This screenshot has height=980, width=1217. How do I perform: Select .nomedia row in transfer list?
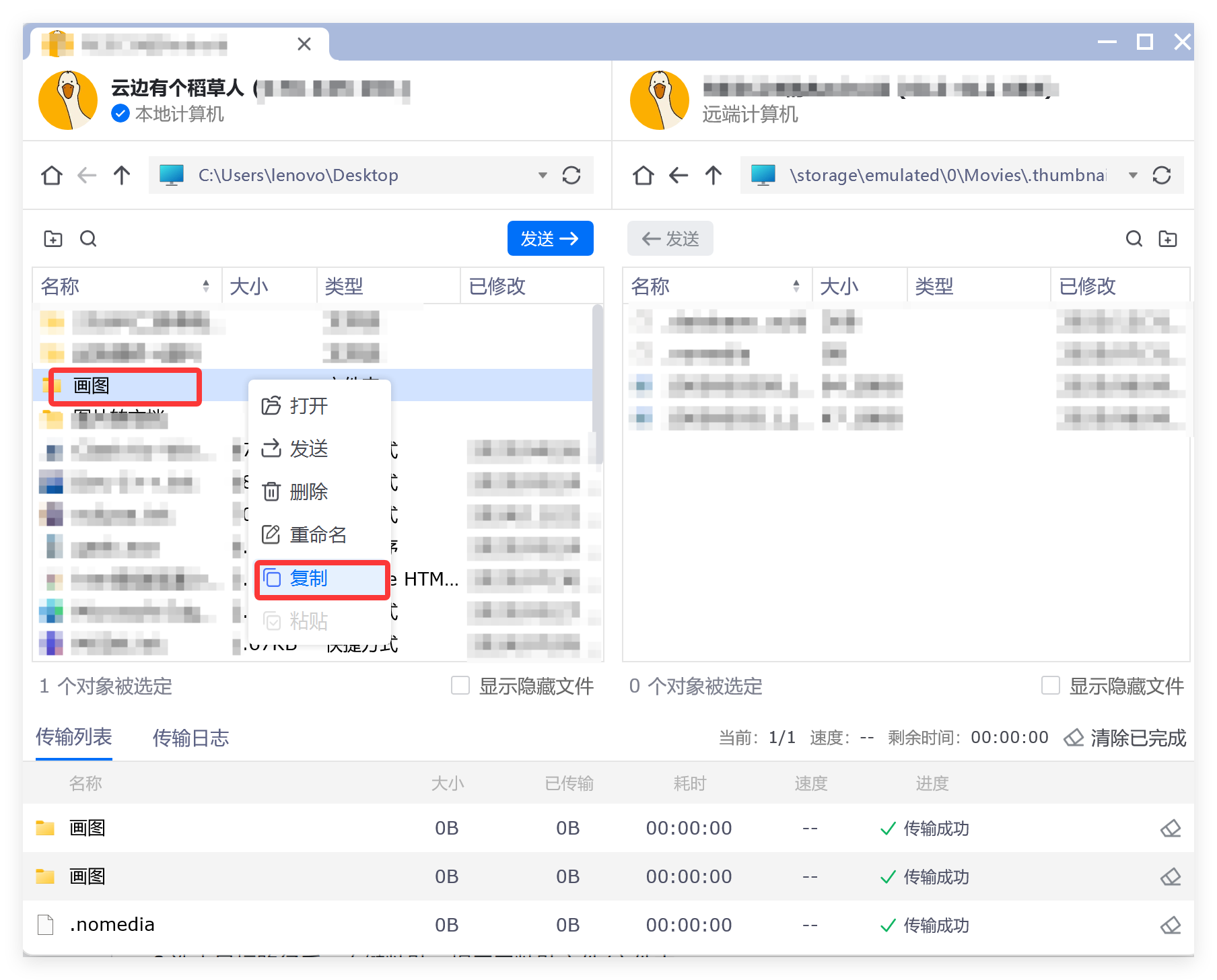point(608,925)
